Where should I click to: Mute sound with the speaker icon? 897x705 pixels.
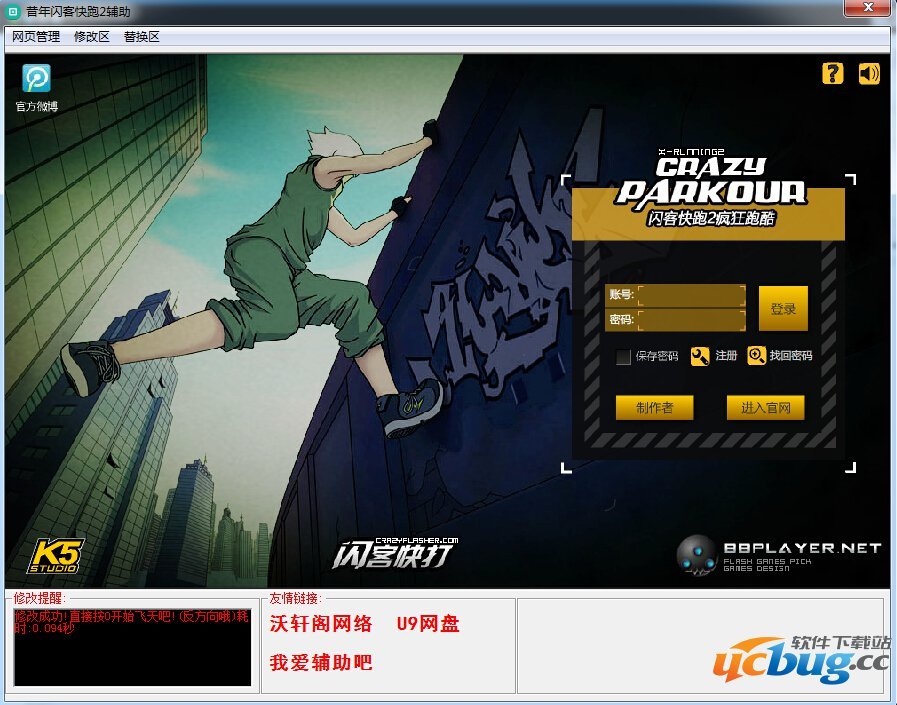click(x=869, y=73)
